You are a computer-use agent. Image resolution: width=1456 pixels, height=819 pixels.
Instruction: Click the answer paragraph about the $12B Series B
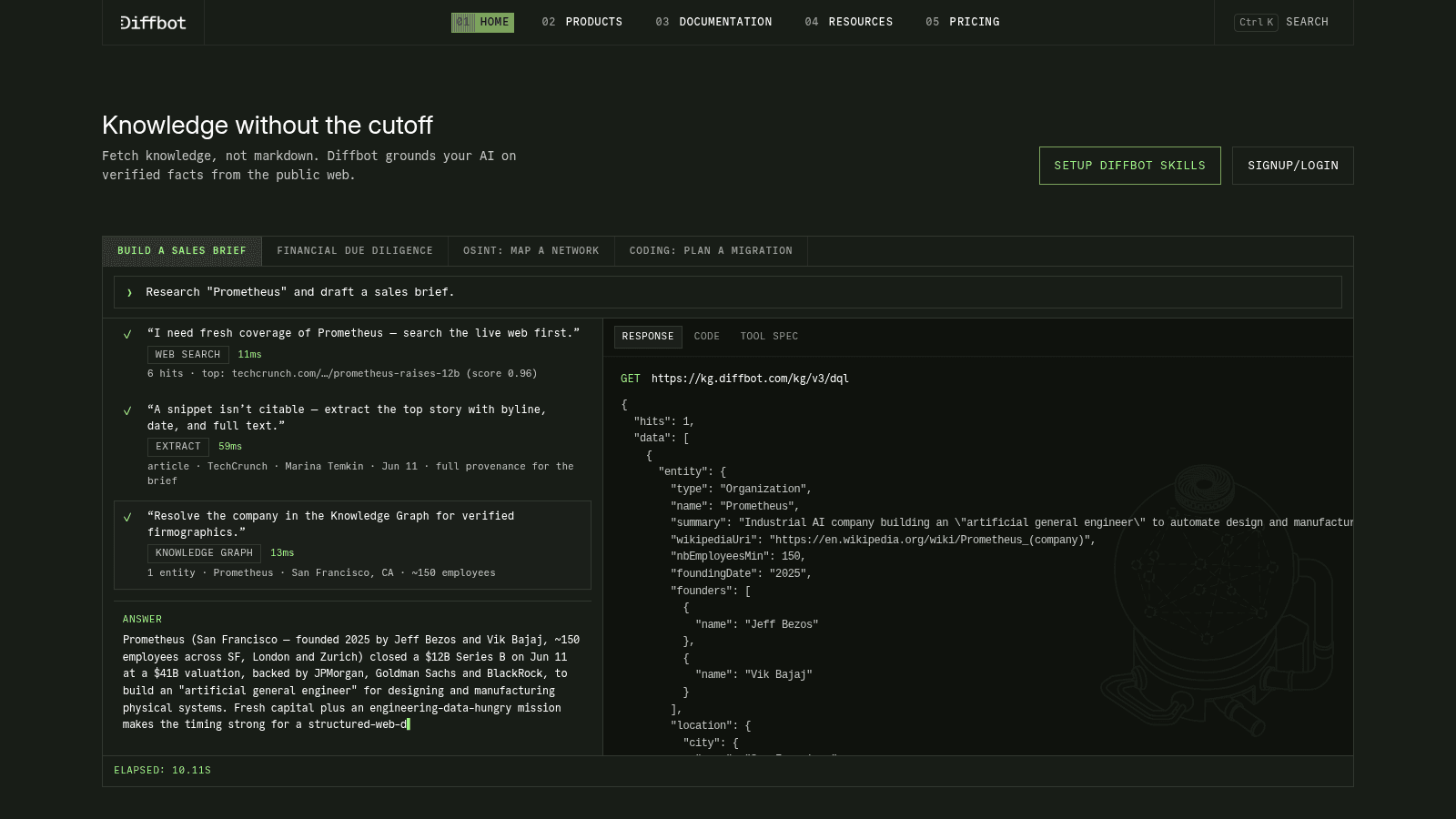(x=351, y=682)
